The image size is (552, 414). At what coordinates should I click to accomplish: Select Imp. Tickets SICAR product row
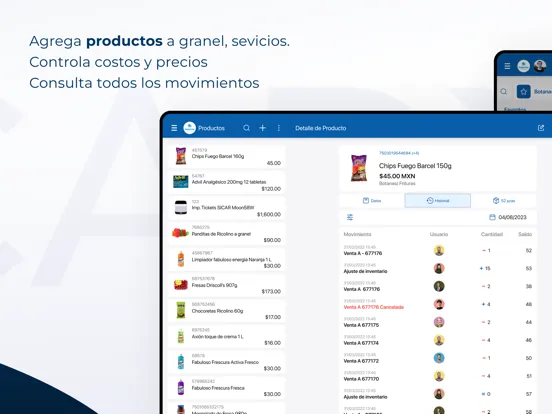pos(226,208)
